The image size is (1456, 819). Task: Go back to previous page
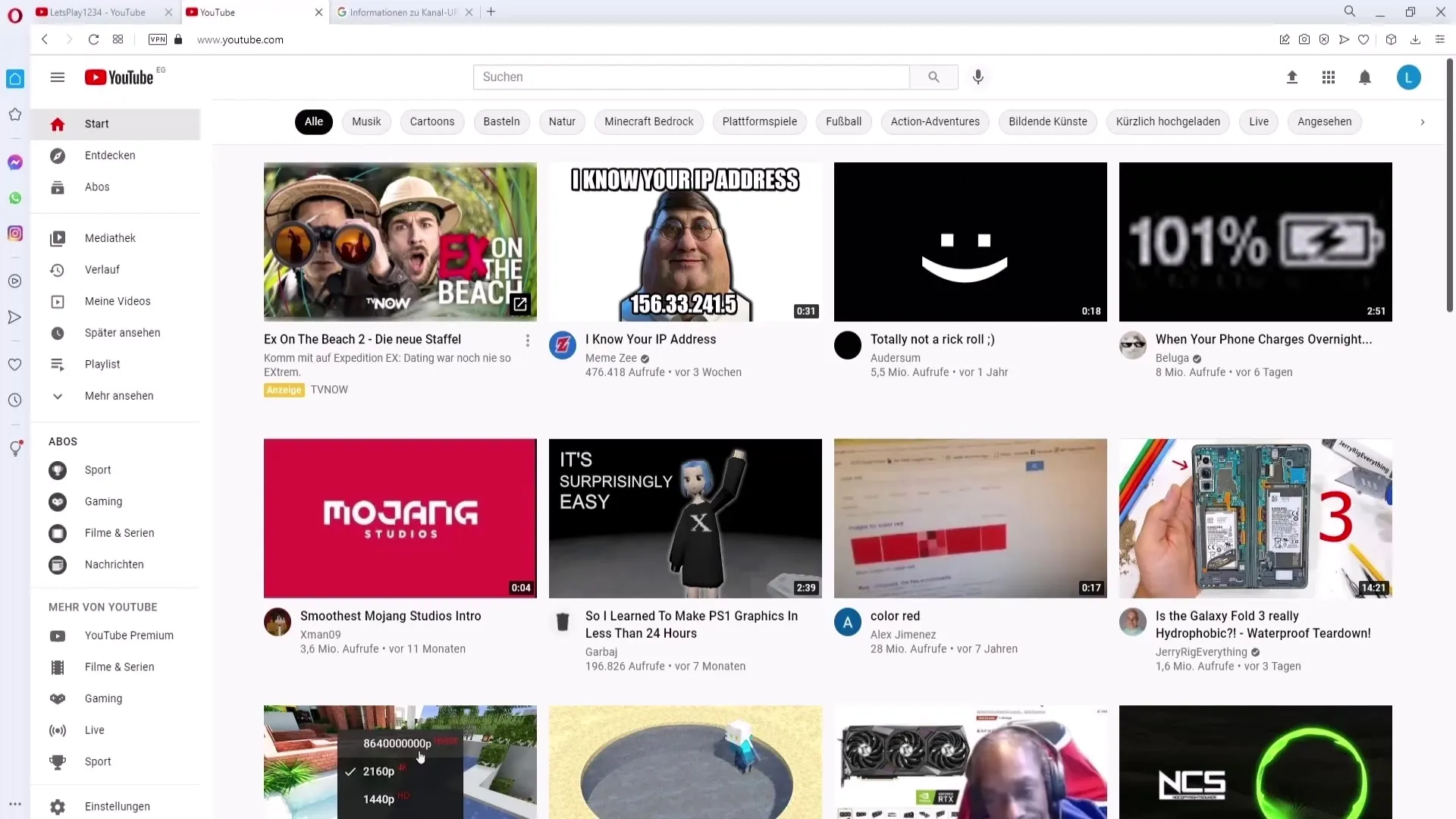click(x=45, y=39)
